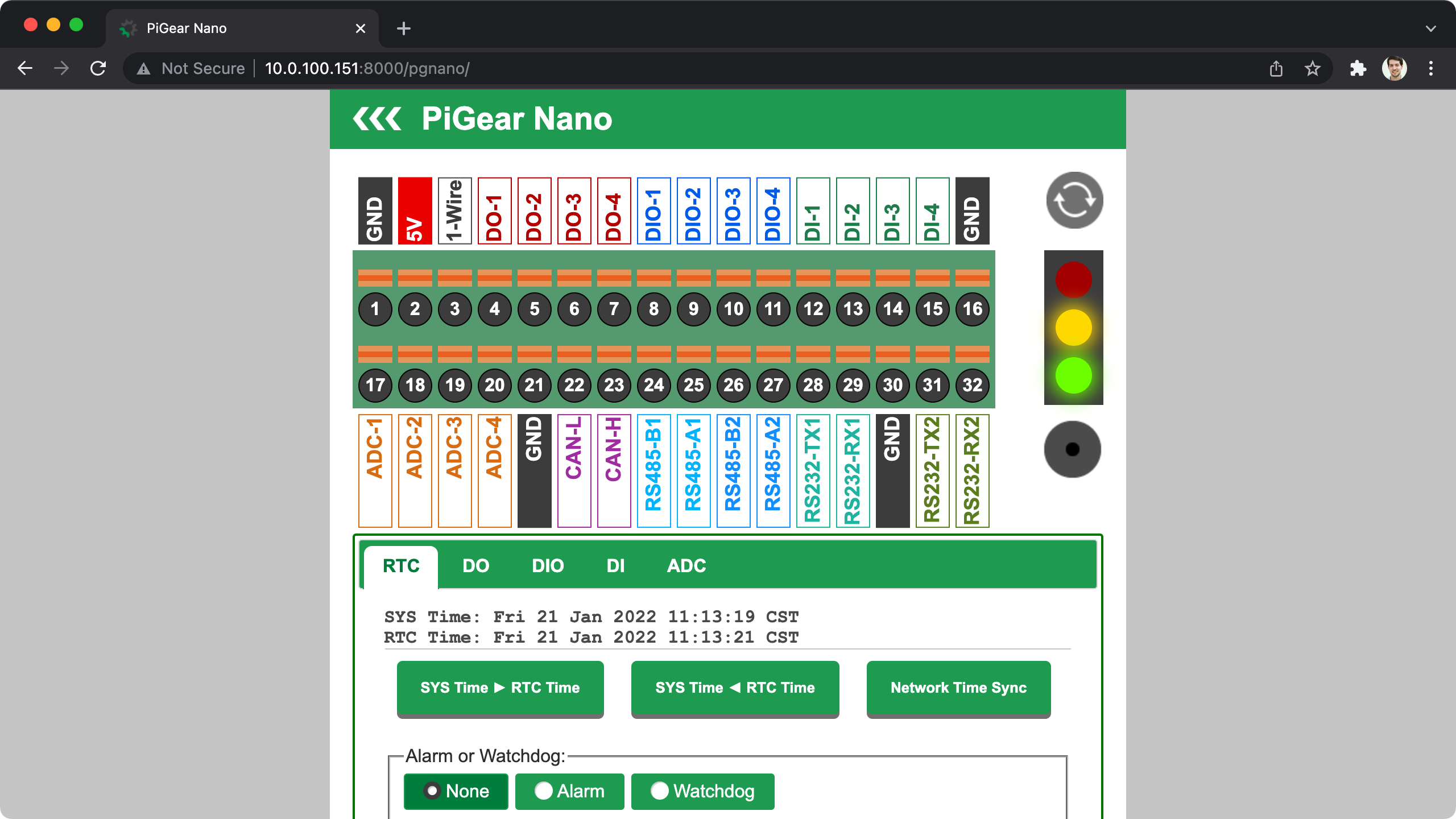1456x819 pixels.
Task: Select the ADC-3 pin label
Action: (x=454, y=470)
